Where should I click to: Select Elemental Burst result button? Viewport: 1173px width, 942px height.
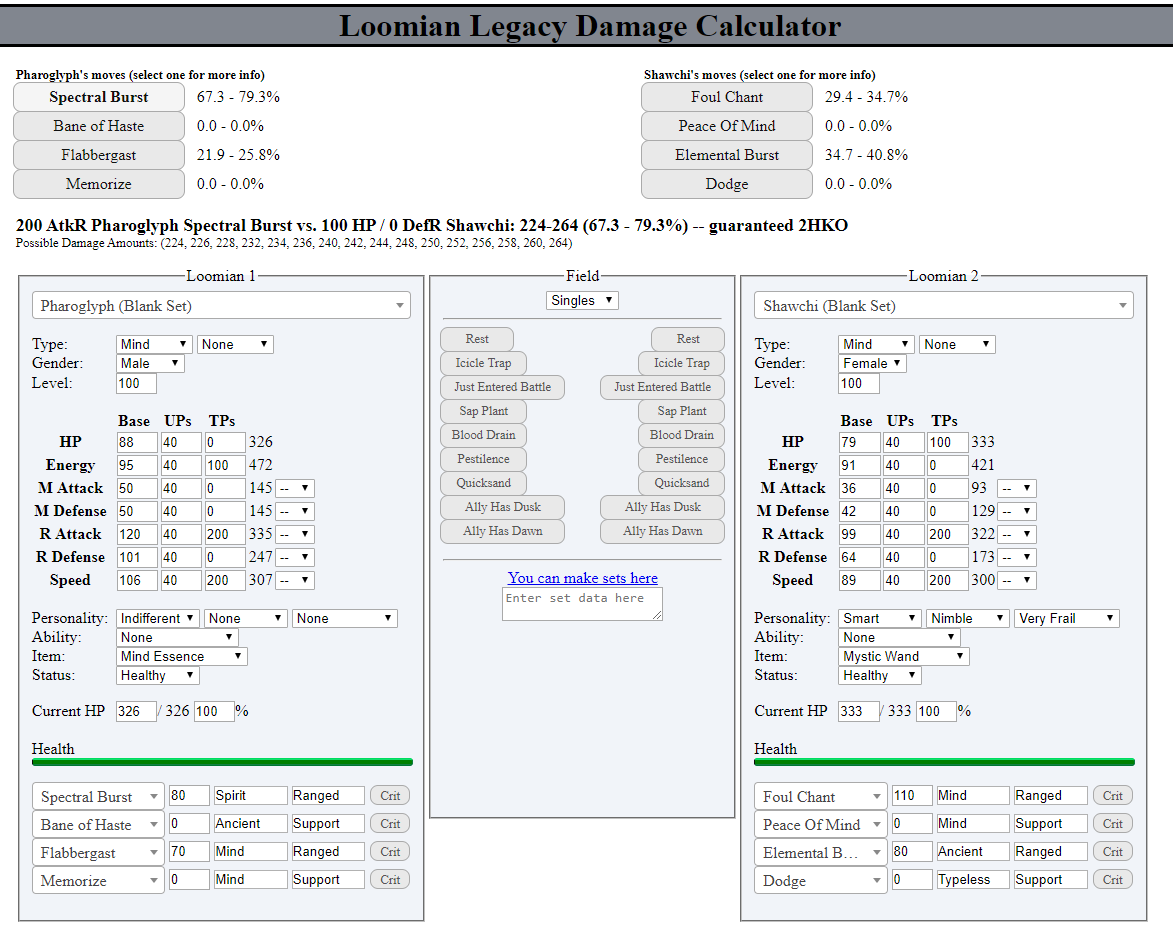tap(726, 155)
